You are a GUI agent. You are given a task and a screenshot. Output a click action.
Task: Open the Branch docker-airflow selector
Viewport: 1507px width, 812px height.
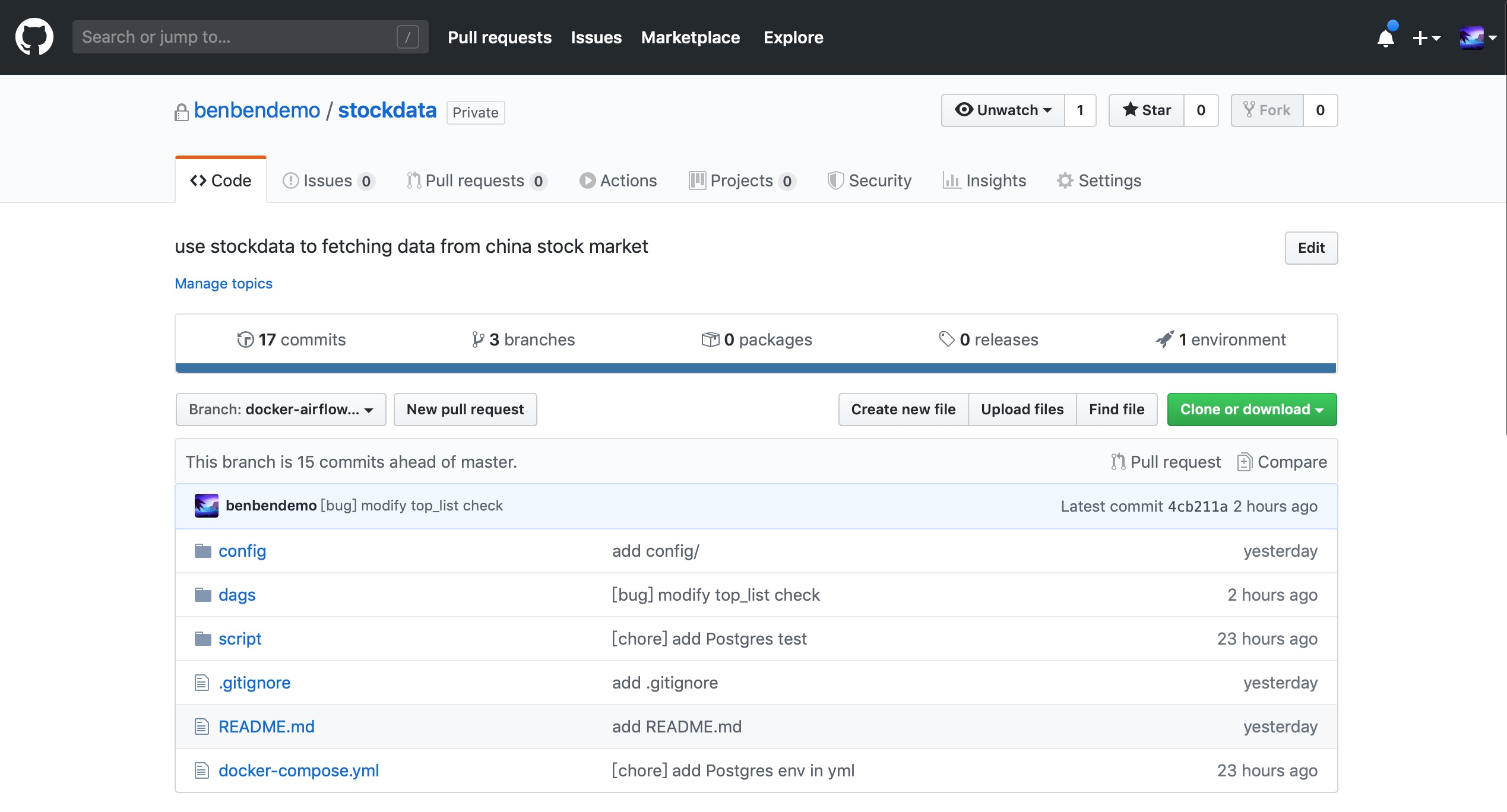(280, 410)
